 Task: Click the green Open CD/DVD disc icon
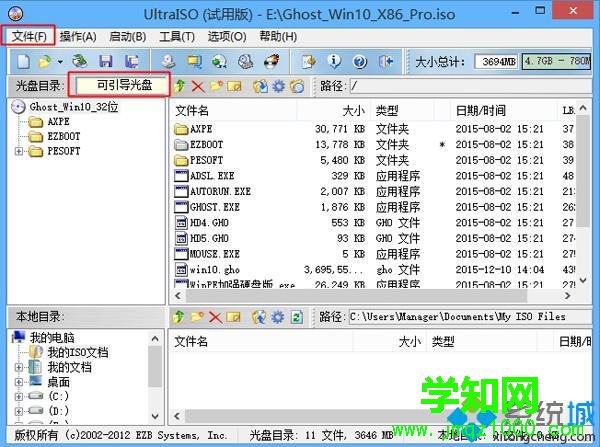pyautogui.click(x=80, y=61)
